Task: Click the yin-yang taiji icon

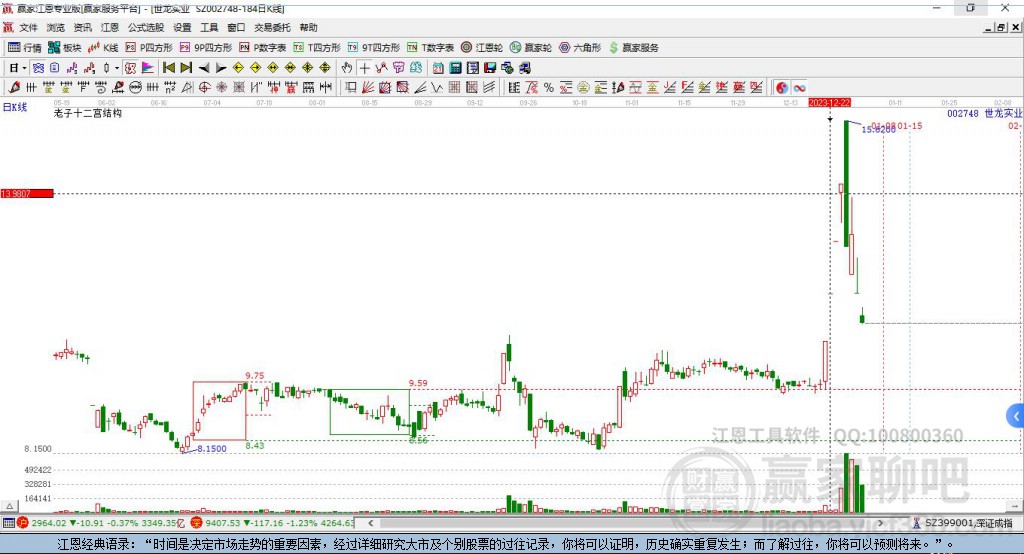Action: (x=782, y=88)
